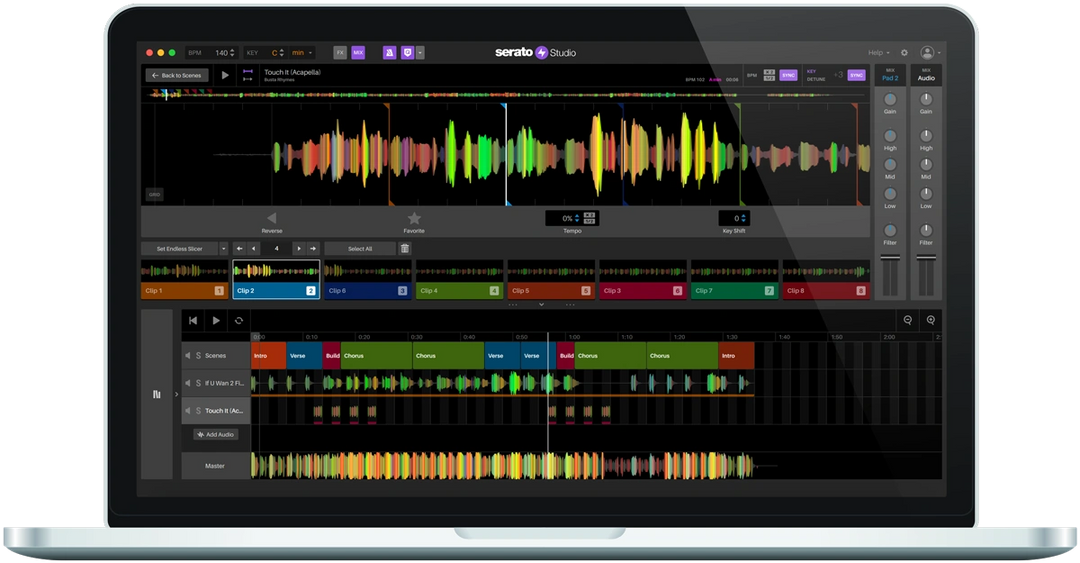Viewport: 1080px width, 563px height.
Task: Go Back to Scenes
Action: coord(177,75)
